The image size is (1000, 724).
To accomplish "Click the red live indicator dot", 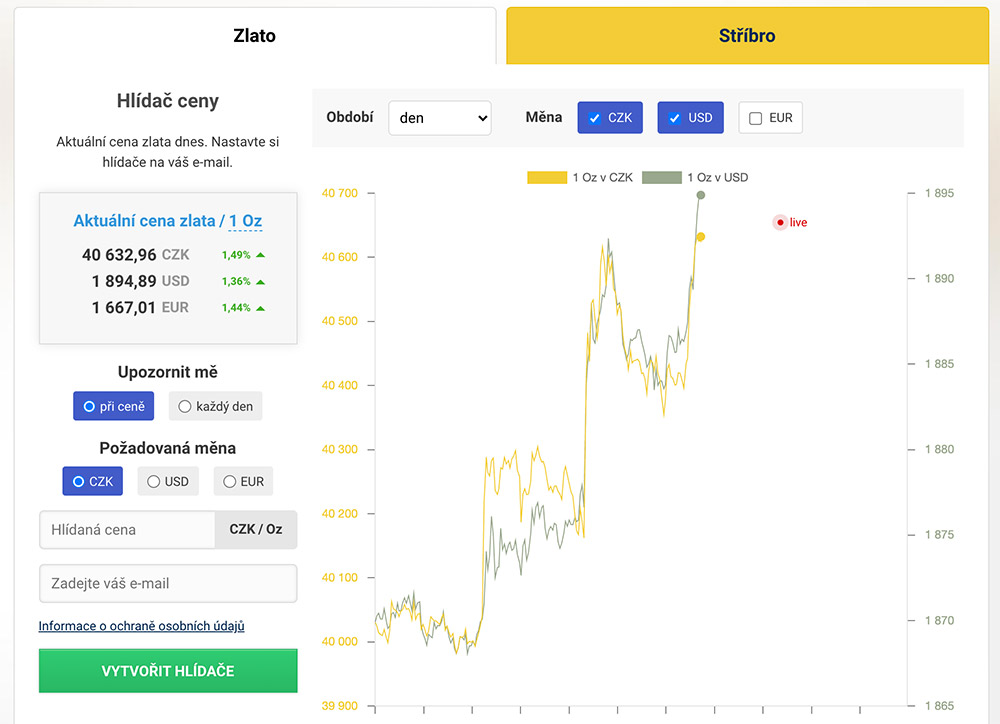I will click(780, 223).
